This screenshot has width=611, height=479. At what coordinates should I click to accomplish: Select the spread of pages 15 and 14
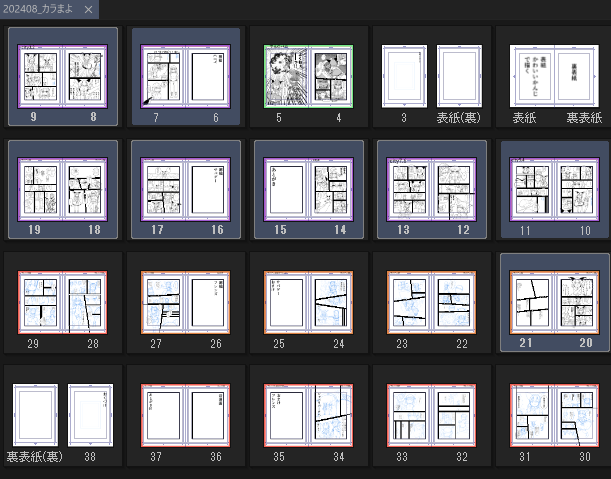[x=309, y=189]
